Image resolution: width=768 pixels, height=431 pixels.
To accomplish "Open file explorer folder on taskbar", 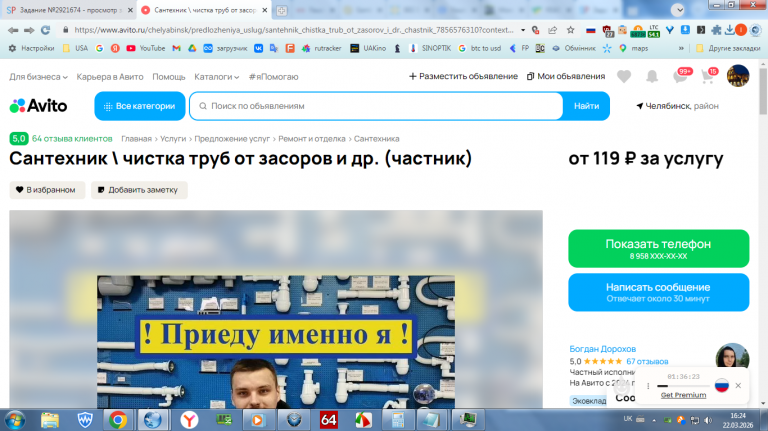I will [x=50, y=420].
